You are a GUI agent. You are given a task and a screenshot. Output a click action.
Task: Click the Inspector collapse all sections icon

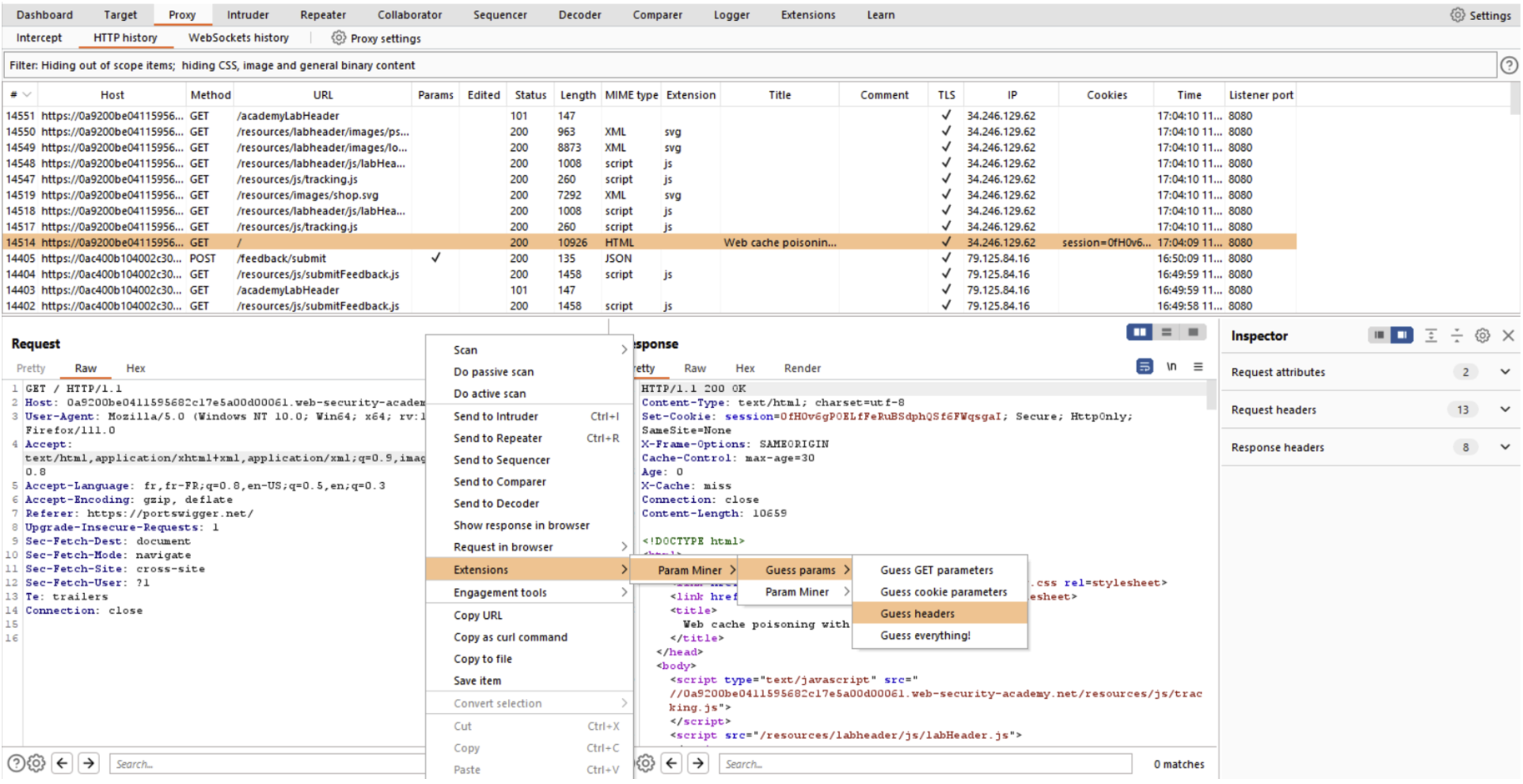click(x=1456, y=335)
